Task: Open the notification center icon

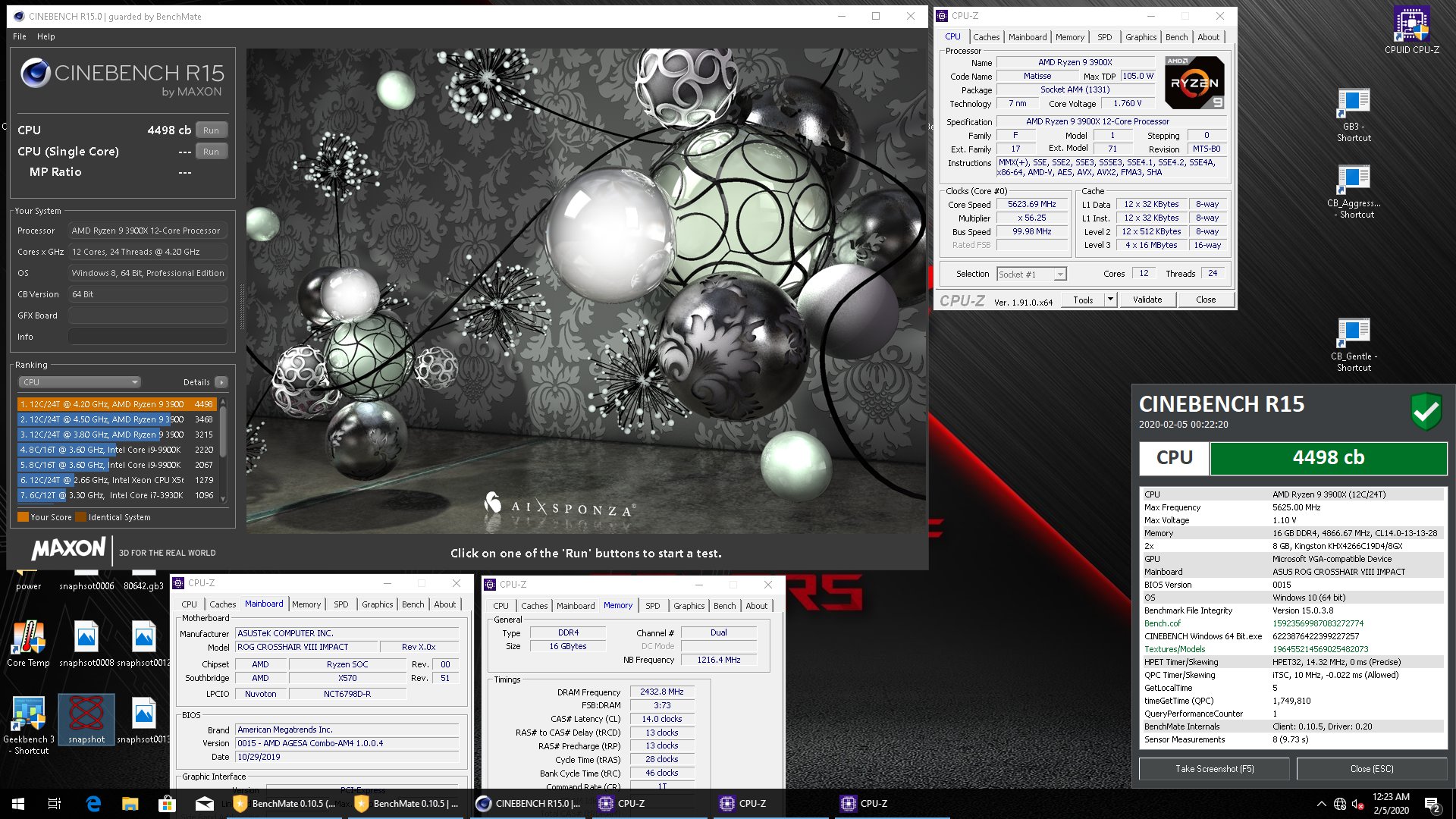Action: [1432, 804]
